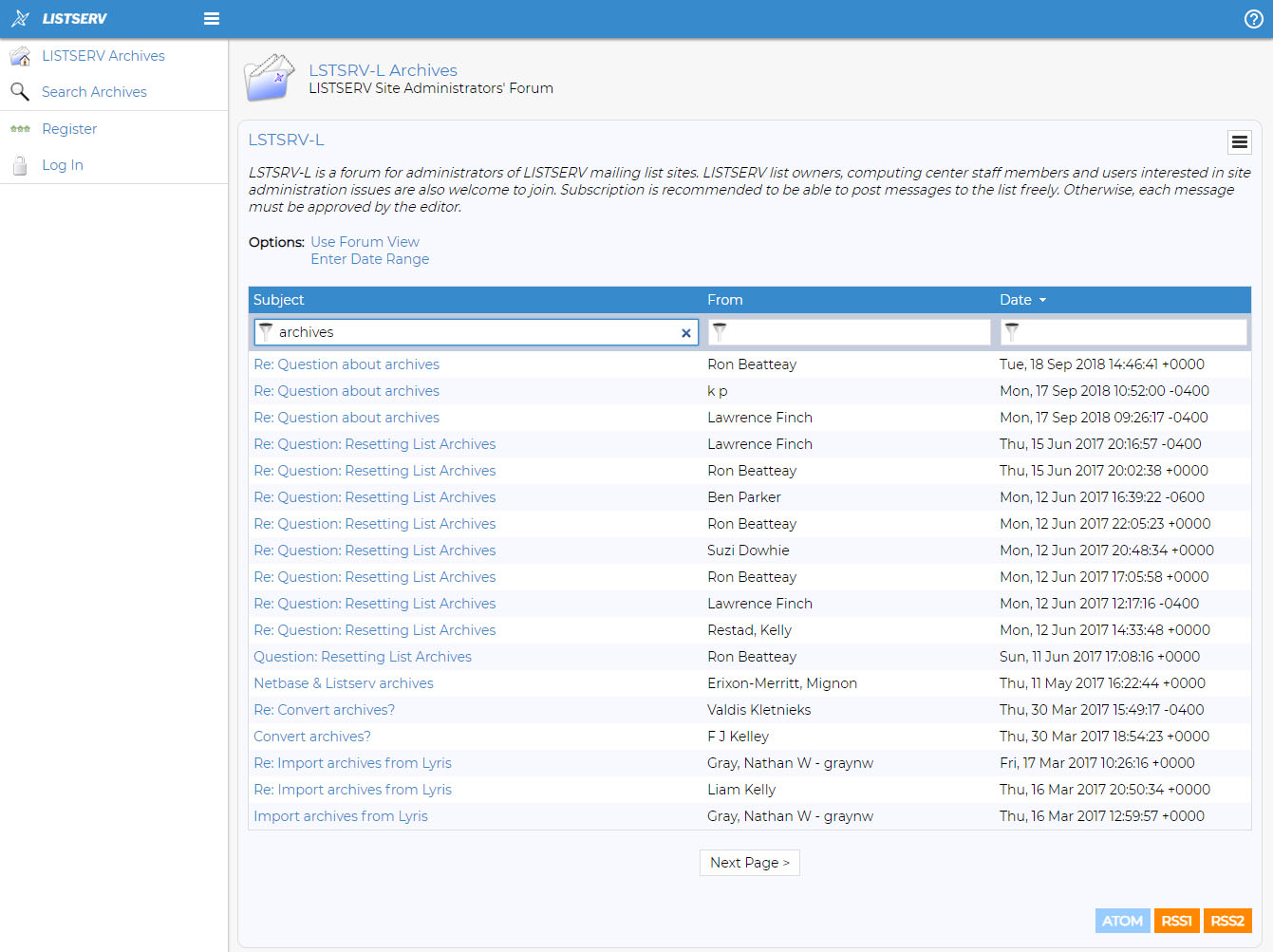
Task: Click the LSTSRV-L Archives title link
Action: point(383,70)
